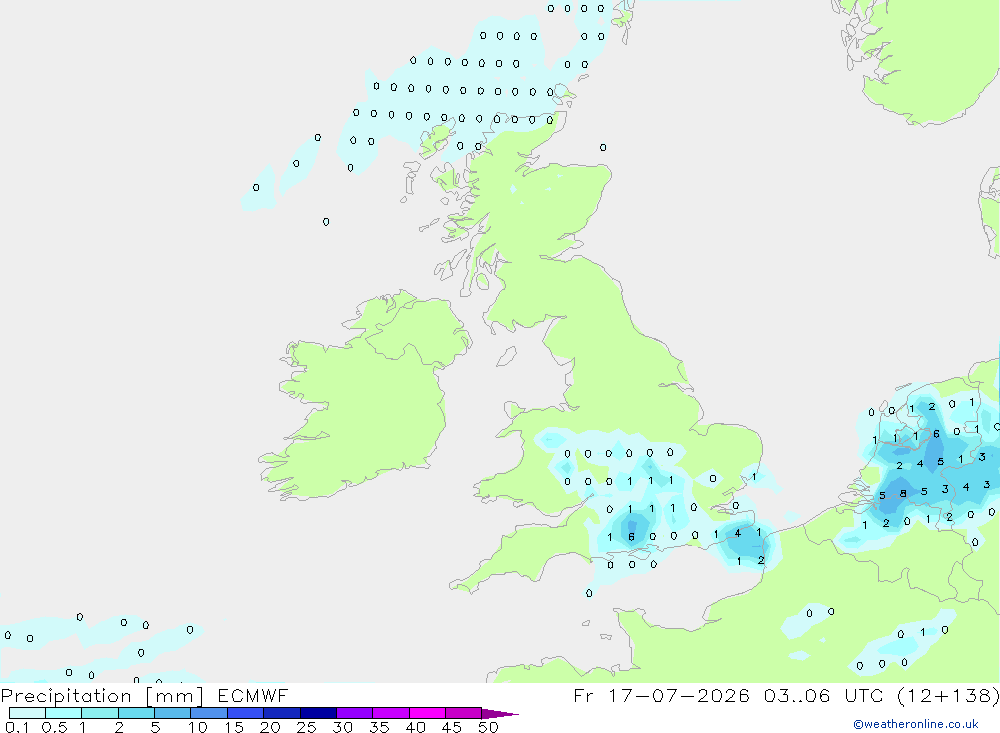Click the 15–20 mm blue legend segment
The width and height of the screenshot is (1000, 733).
coord(245,713)
